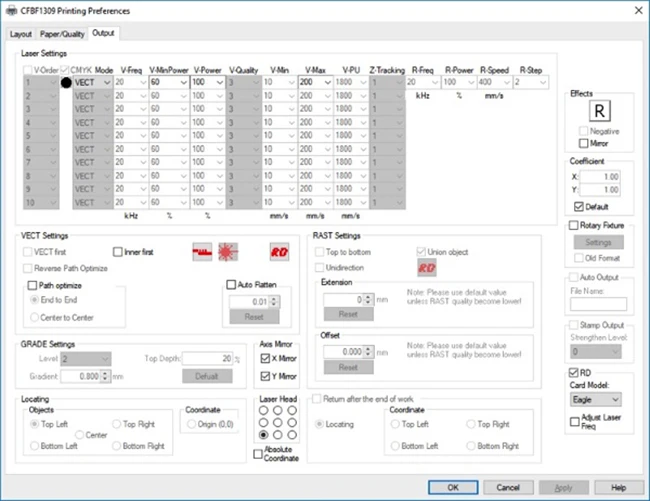The image size is (650, 501).
Task: Toggle the Auto Flatten checkbox
Action: tap(231, 285)
